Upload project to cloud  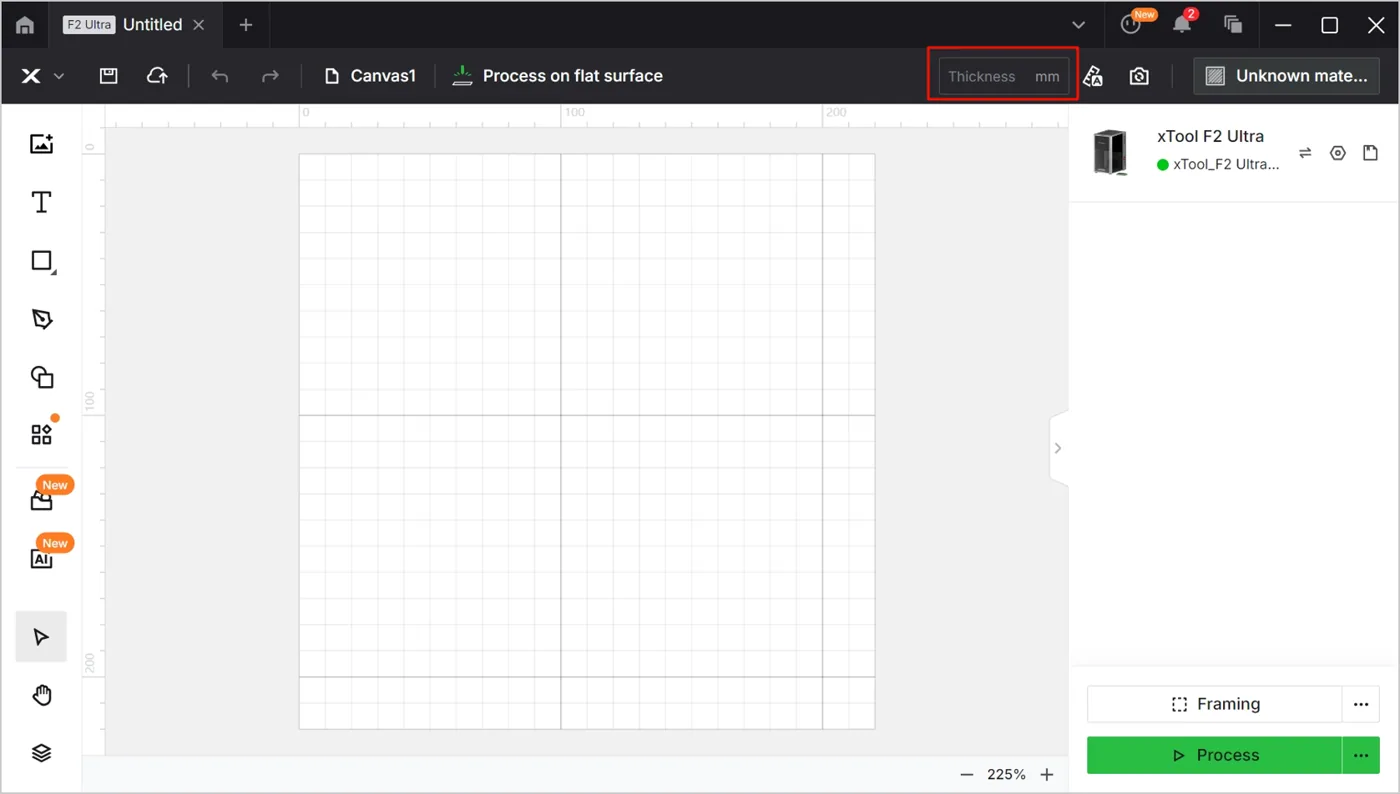click(157, 76)
